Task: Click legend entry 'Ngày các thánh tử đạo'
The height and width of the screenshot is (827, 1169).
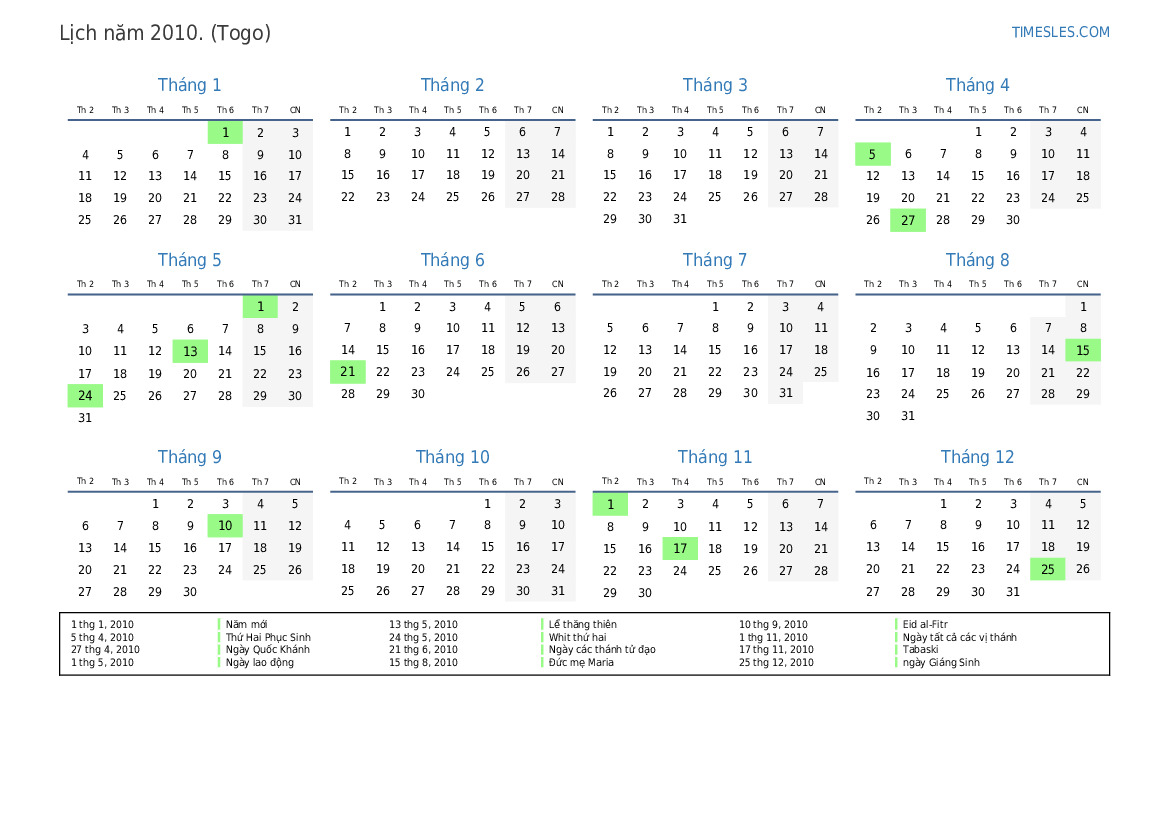Action: [602, 650]
